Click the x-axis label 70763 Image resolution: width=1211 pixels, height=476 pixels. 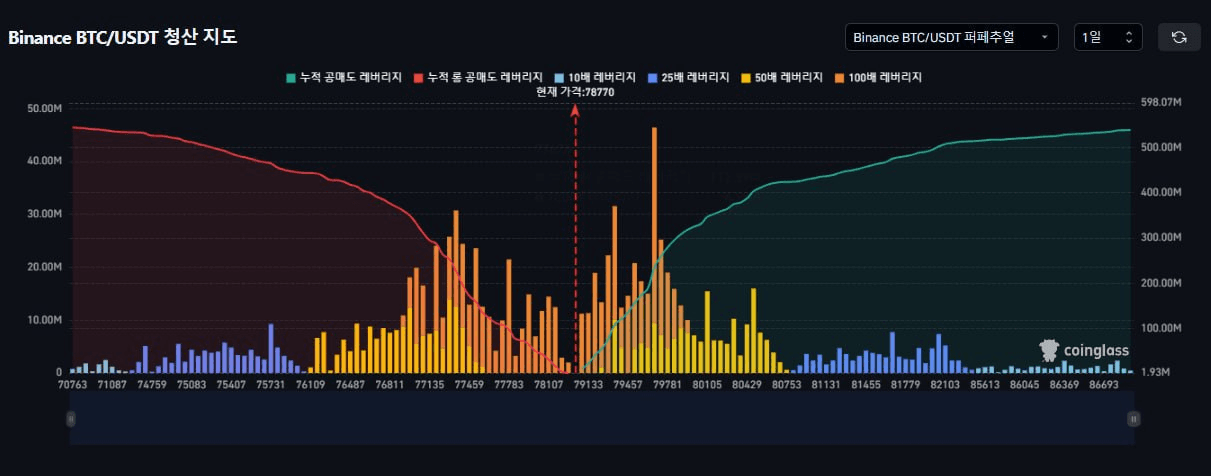[x=72, y=384]
